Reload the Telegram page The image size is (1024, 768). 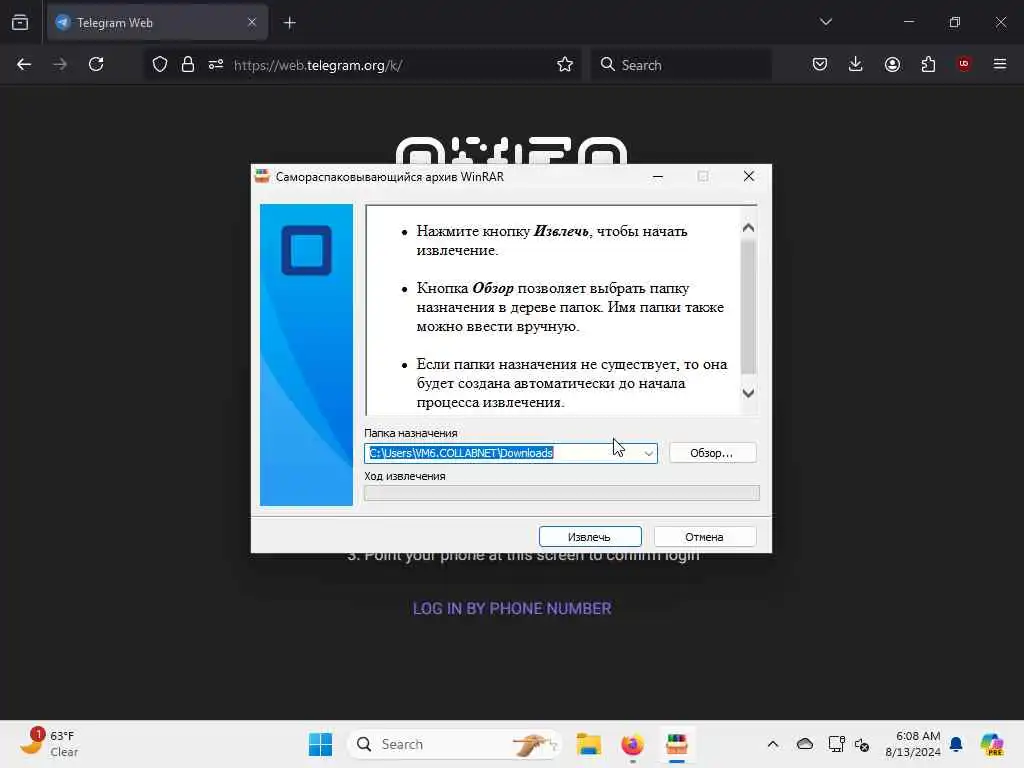(96, 65)
